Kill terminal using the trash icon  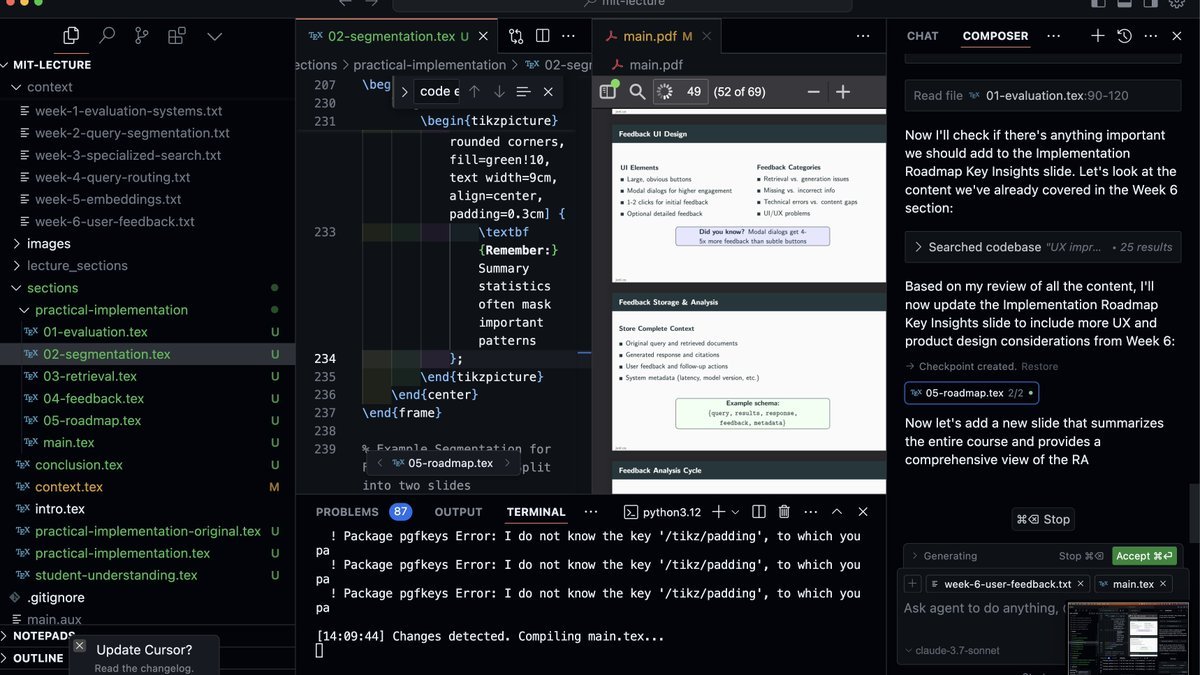click(x=784, y=512)
